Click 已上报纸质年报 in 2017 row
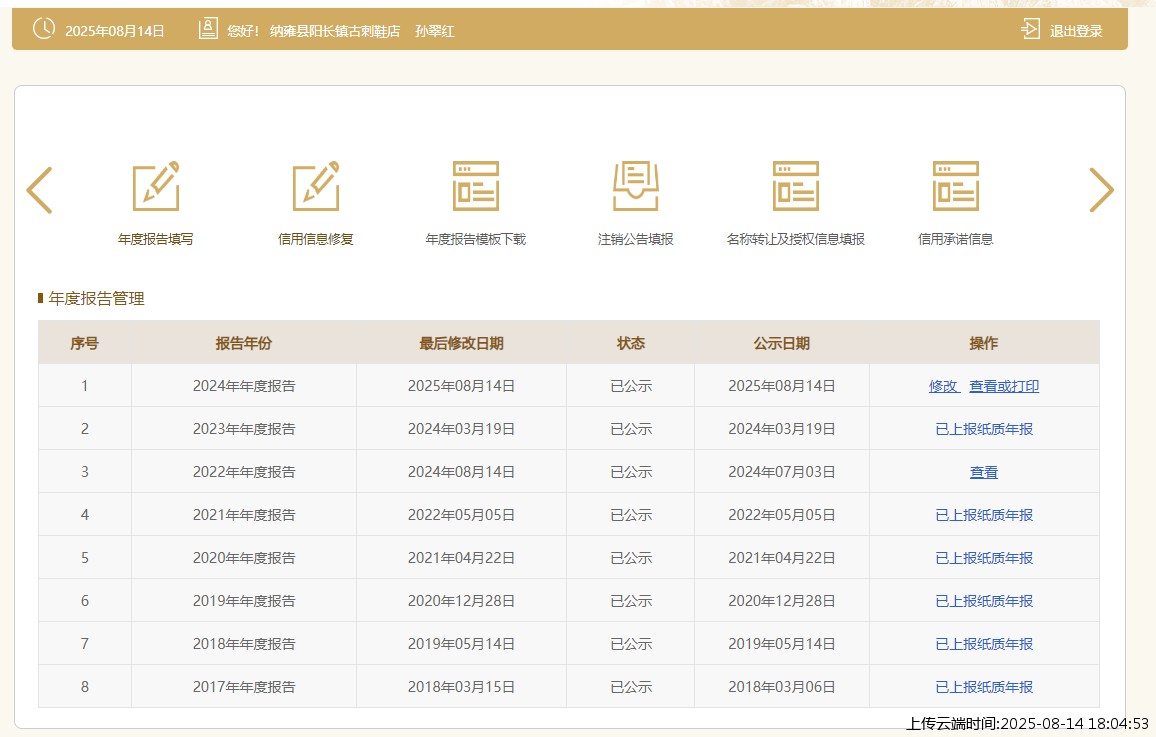 coord(983,687)
